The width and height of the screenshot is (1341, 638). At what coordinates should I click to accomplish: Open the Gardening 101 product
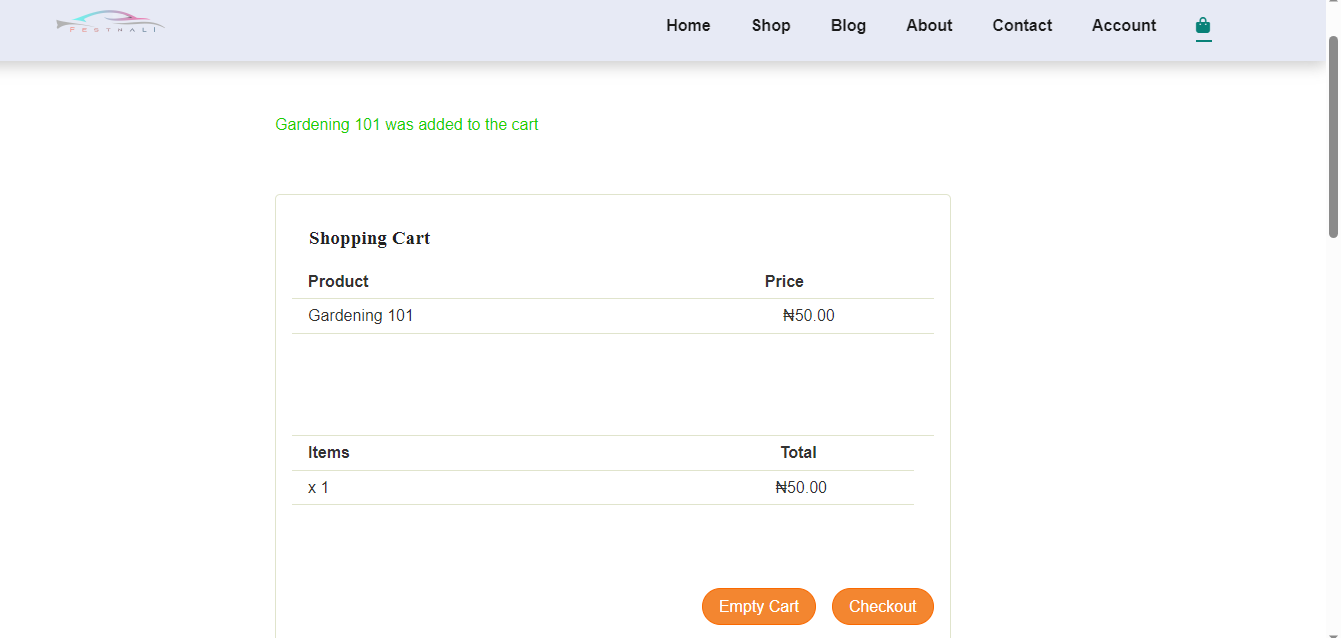360,315
